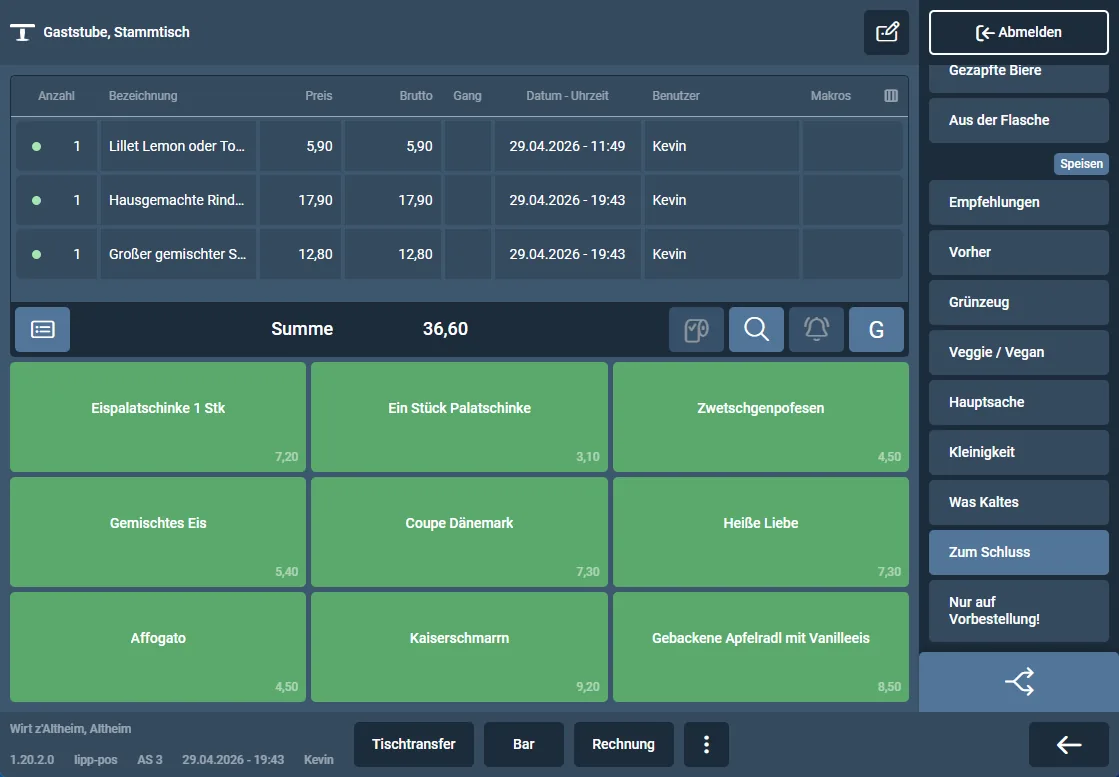The image size is (1119, 777).
Task: Click the Abmelden logout button
Action: pos(1018,32)
